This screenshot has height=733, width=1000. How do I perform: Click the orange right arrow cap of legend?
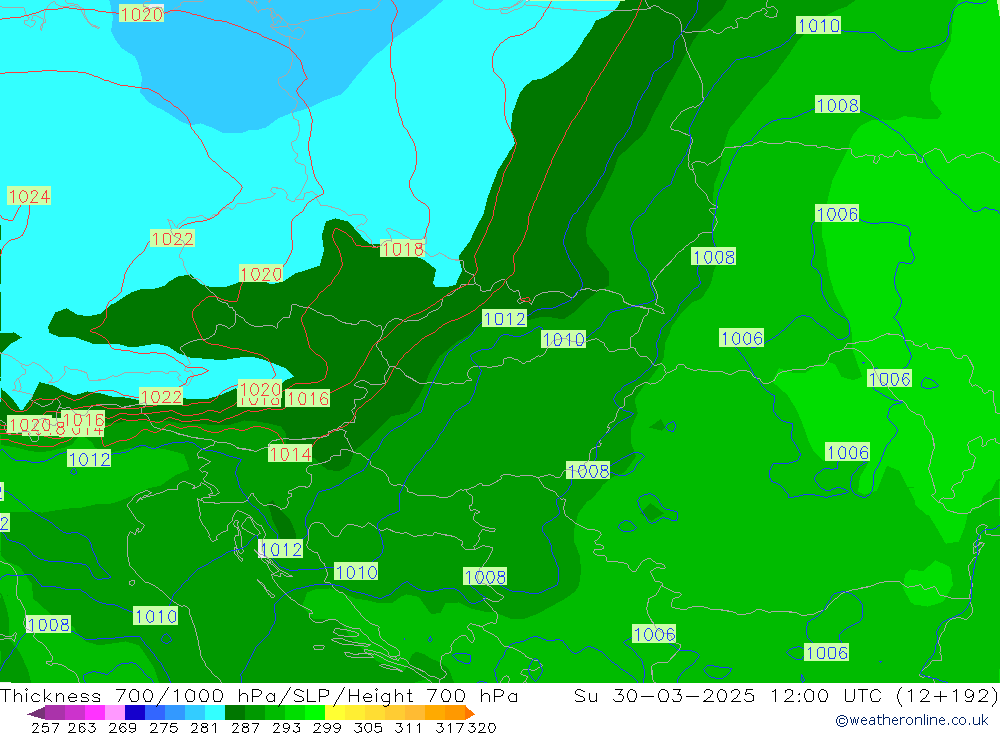click(x=470, y=713)
